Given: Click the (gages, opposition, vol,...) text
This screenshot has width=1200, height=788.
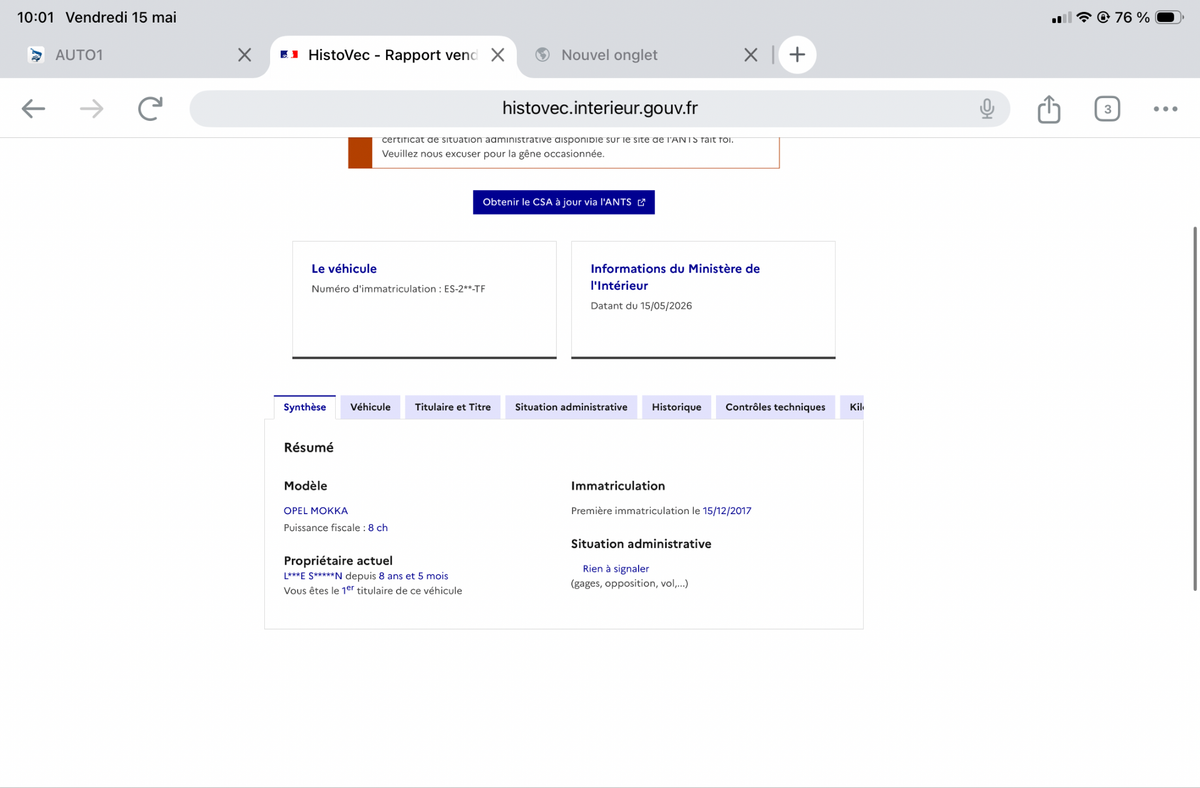Looking at the screenshot, I should (629, 583).
